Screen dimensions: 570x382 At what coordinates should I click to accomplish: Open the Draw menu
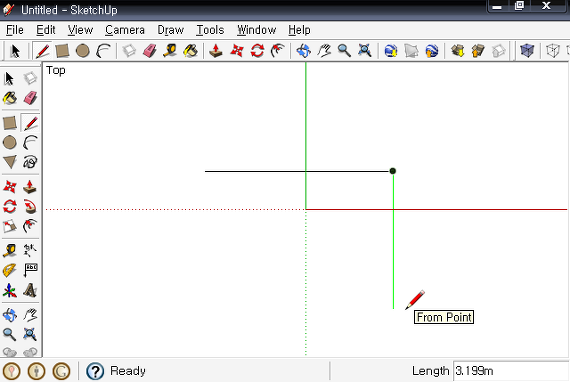click(x=170, y=30)
